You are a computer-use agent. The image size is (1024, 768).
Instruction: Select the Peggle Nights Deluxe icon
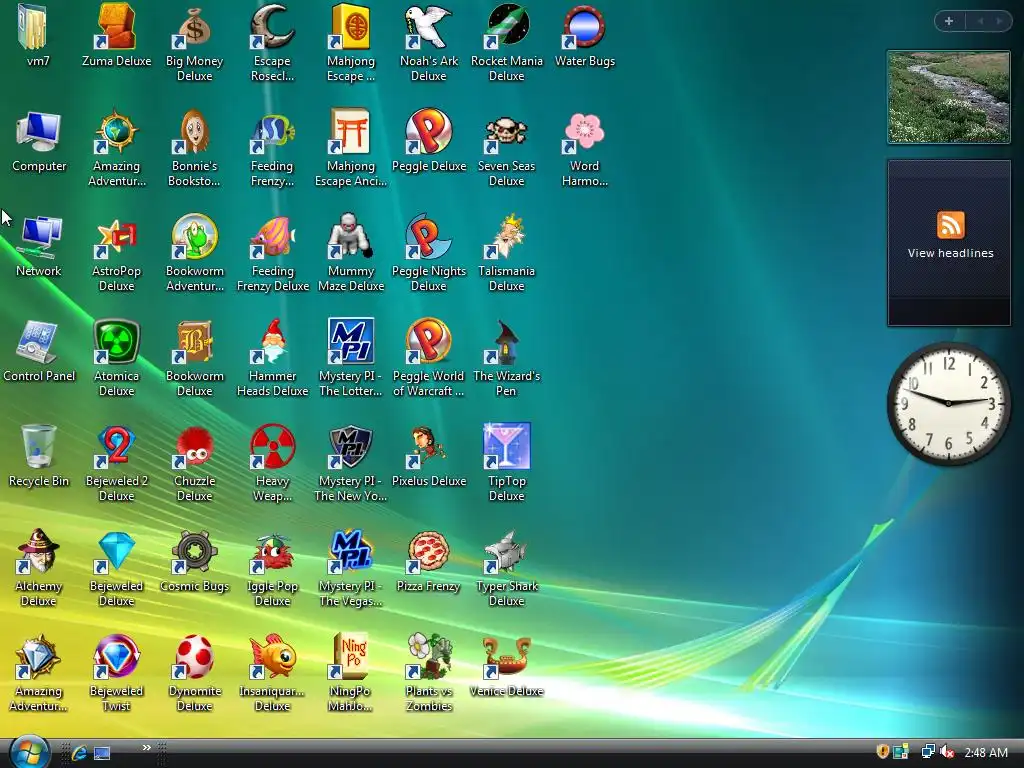pos(428,236)
